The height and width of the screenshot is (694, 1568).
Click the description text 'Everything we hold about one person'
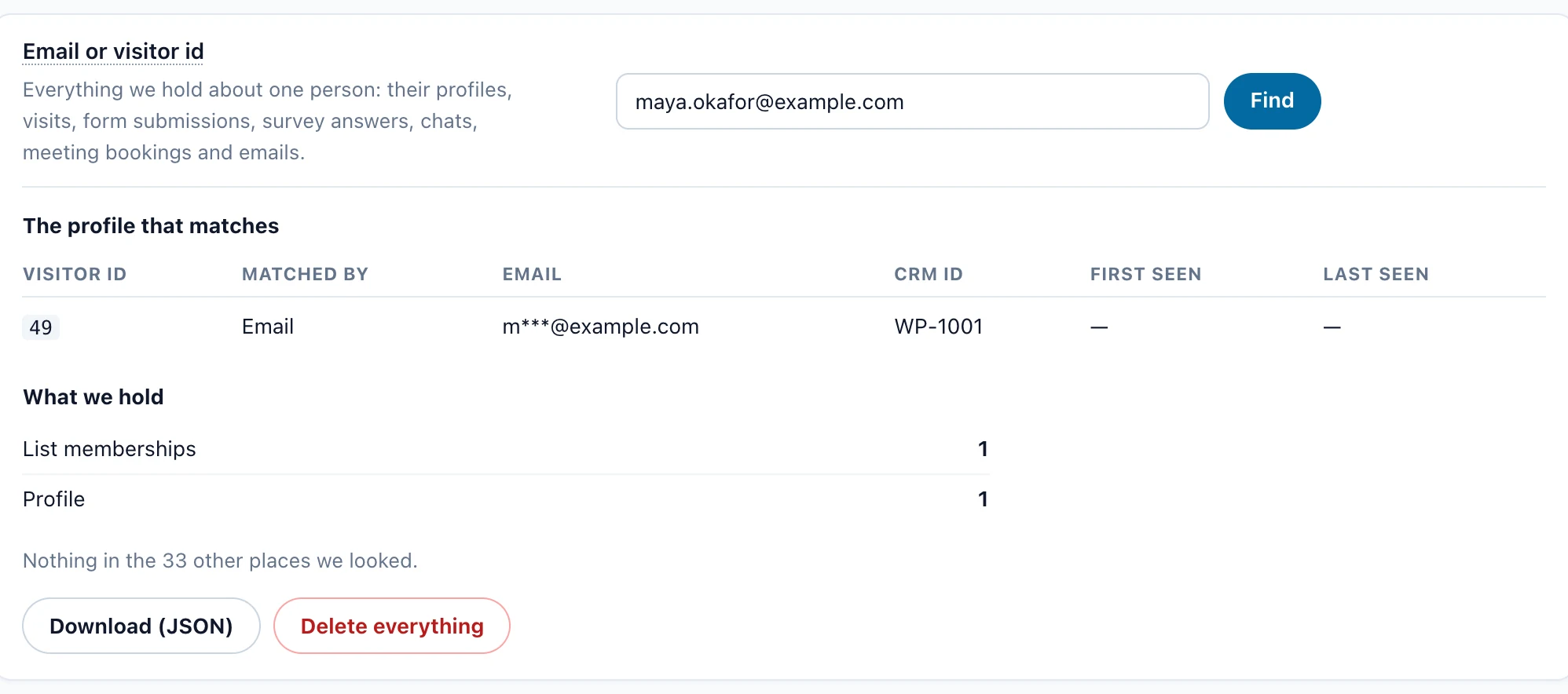point(267,121)
